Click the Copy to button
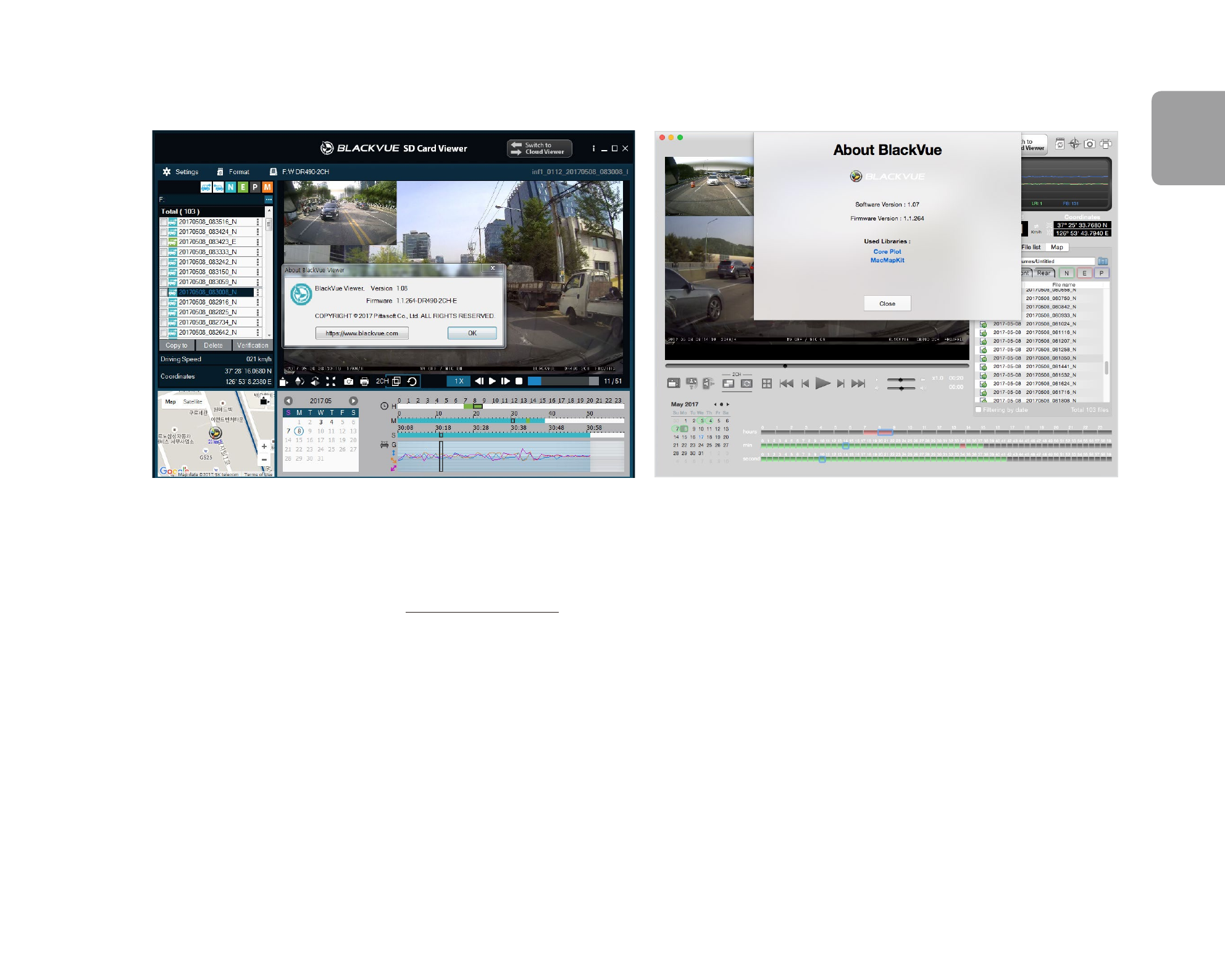Viewport: 1225px width, 980px height. [x=177, y=345]
